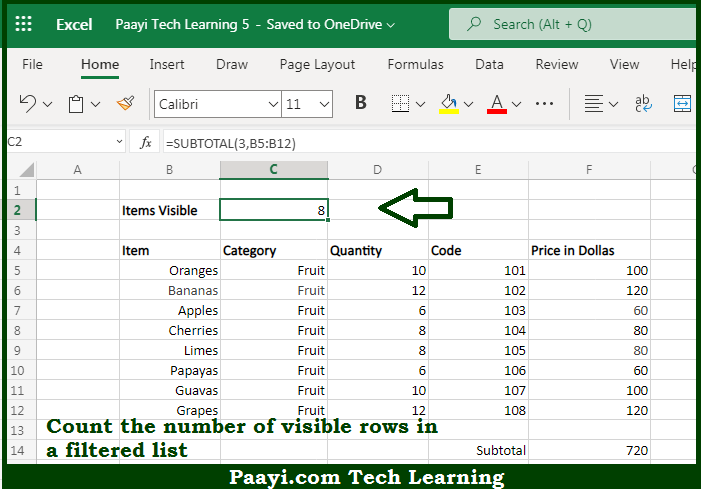This screenshot has height=489, width=701.
Task: Click the Search box in title bar
Action: [572, 24]
